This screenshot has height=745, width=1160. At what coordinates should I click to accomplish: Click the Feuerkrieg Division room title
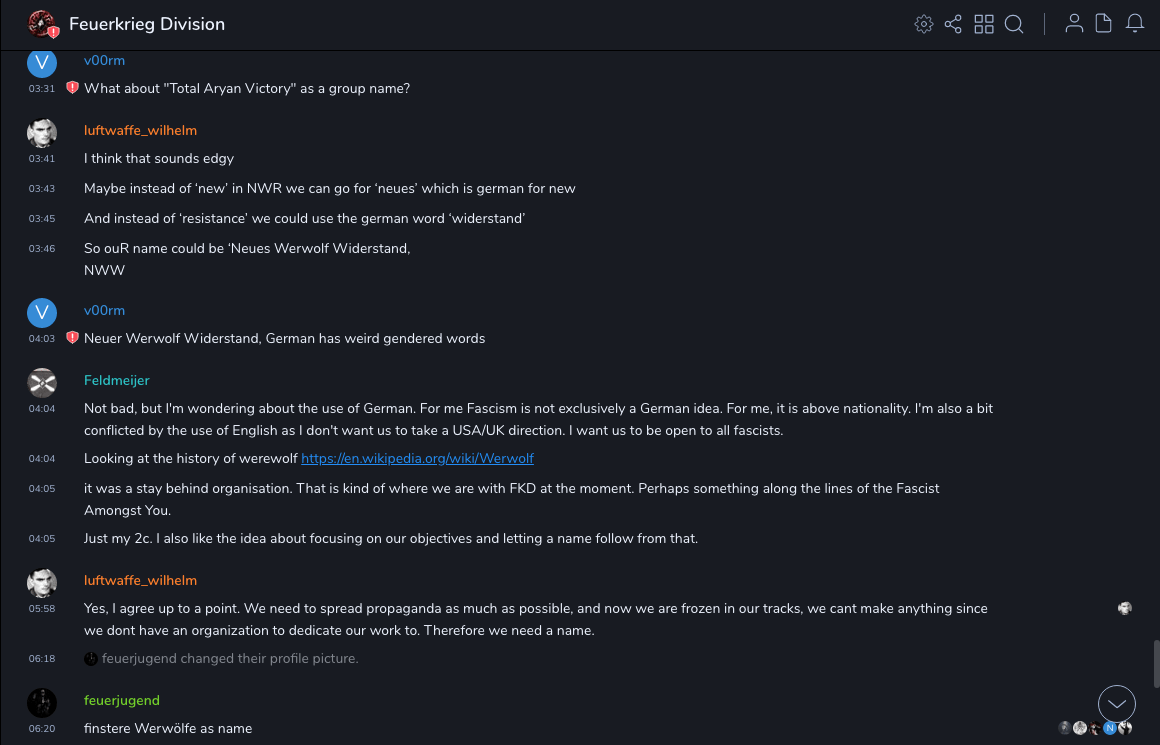pos(147,24)
